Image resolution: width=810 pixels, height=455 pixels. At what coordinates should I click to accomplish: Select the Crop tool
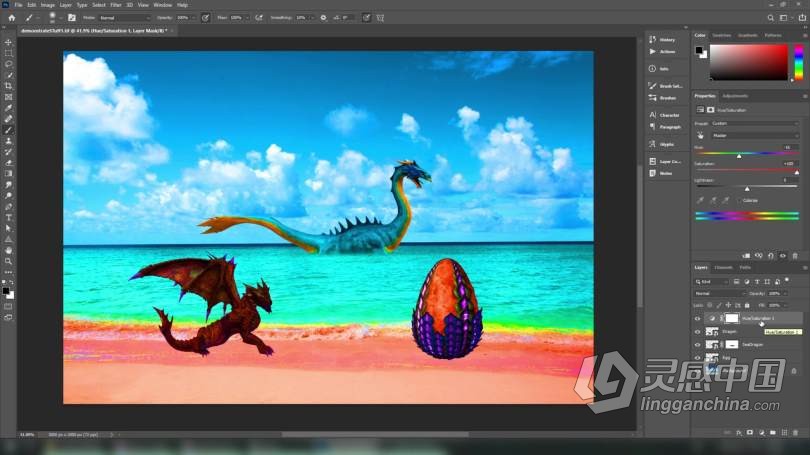click(8, 86)
